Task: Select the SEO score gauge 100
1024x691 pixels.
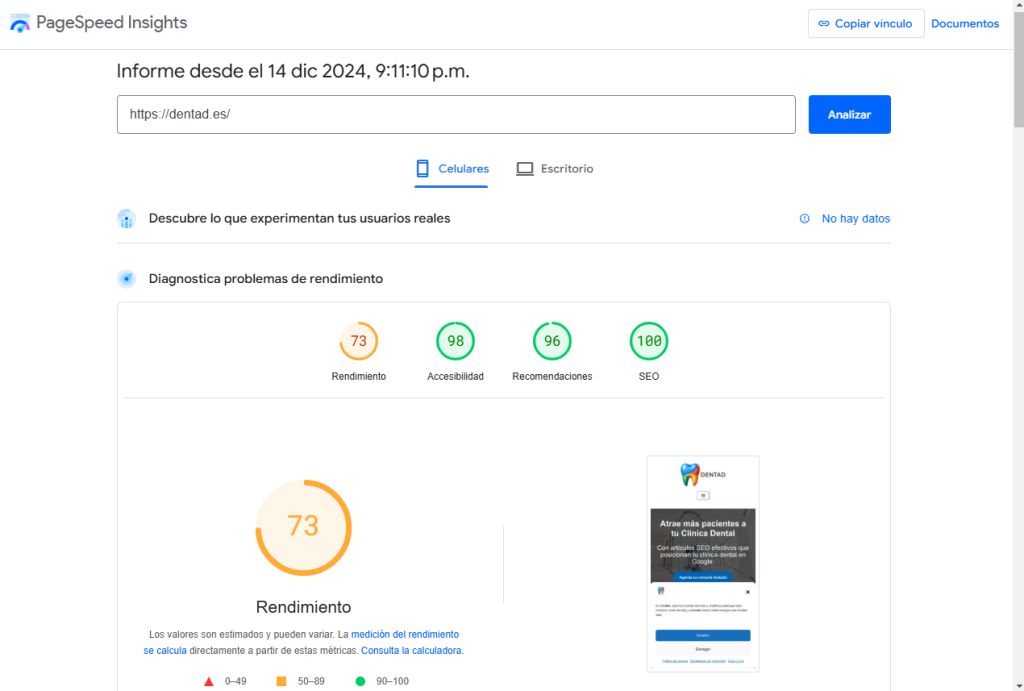Action: point(649,342)
